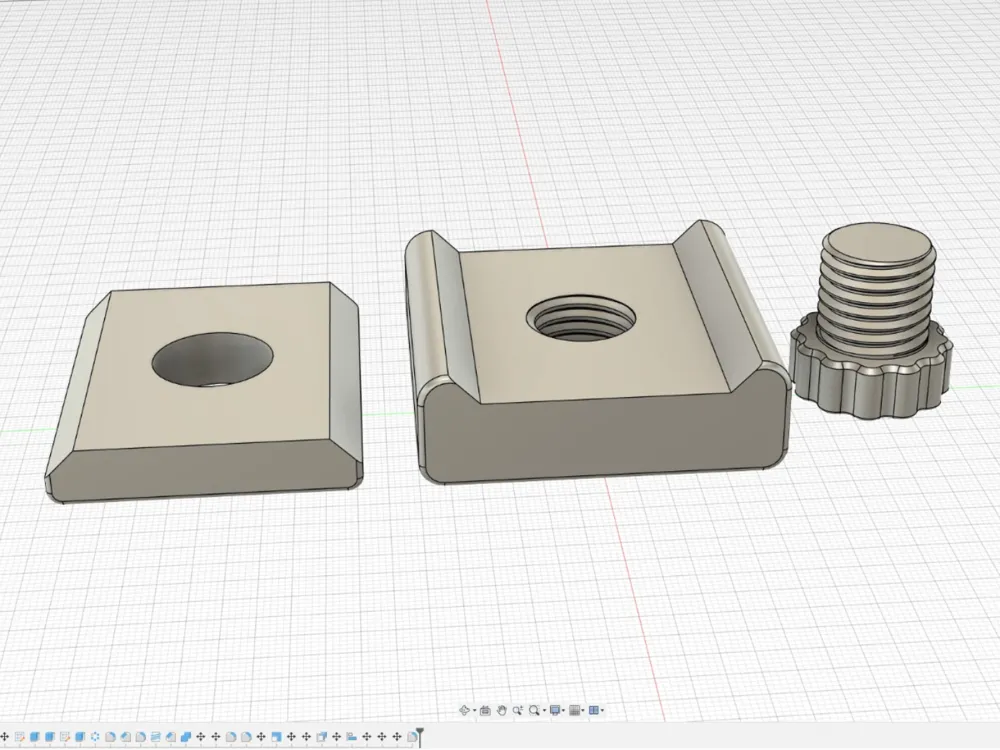Open the Fit/Zoom window dropdown arrow

coord(544,710)
